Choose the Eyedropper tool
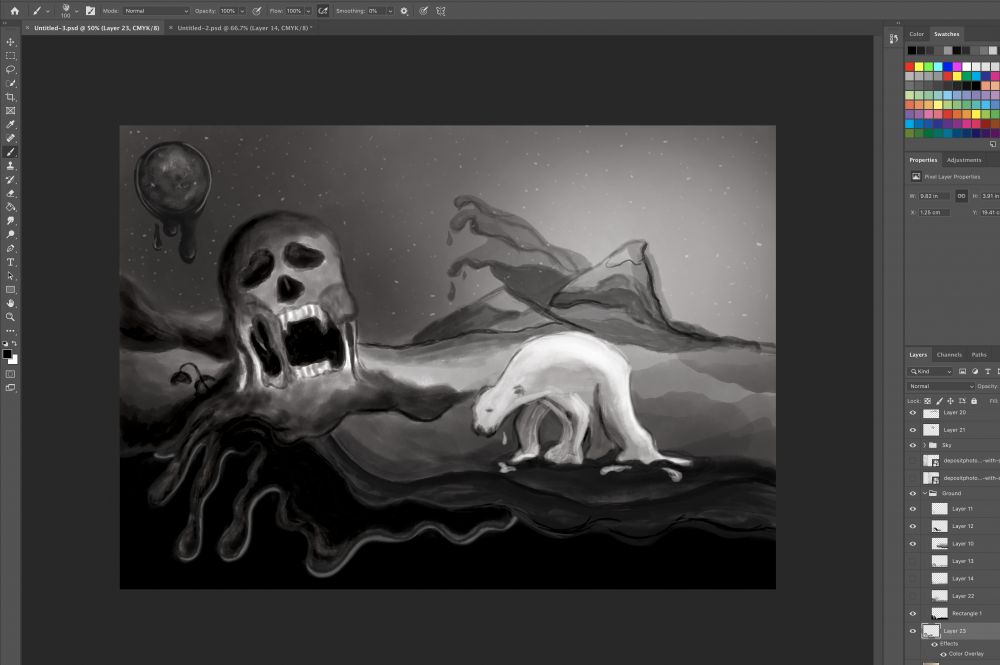Screen dimensions: 1000x665 11,125
